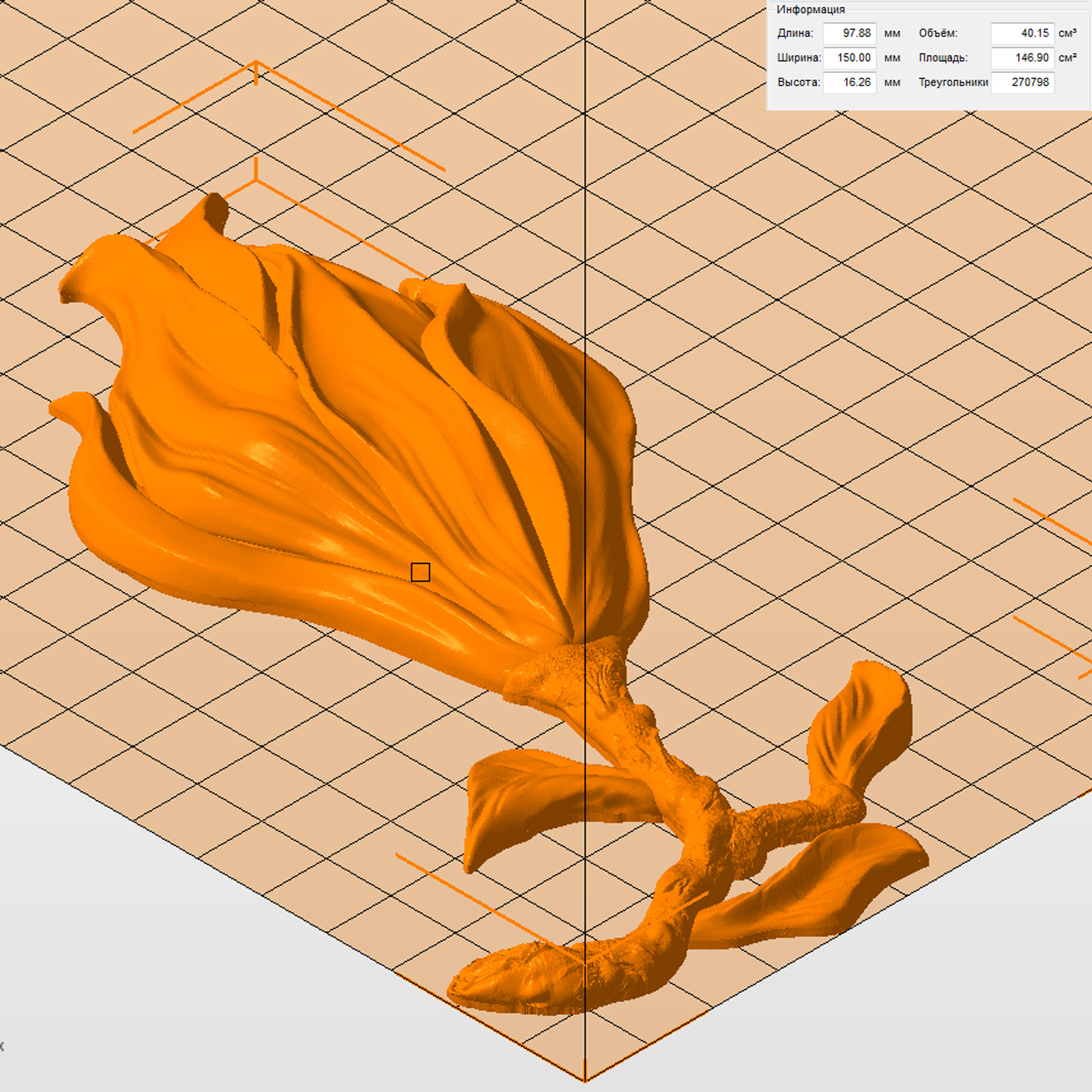Click the top orange bounding-box corner marker
1092x1092 pixels.
point(256,63)
